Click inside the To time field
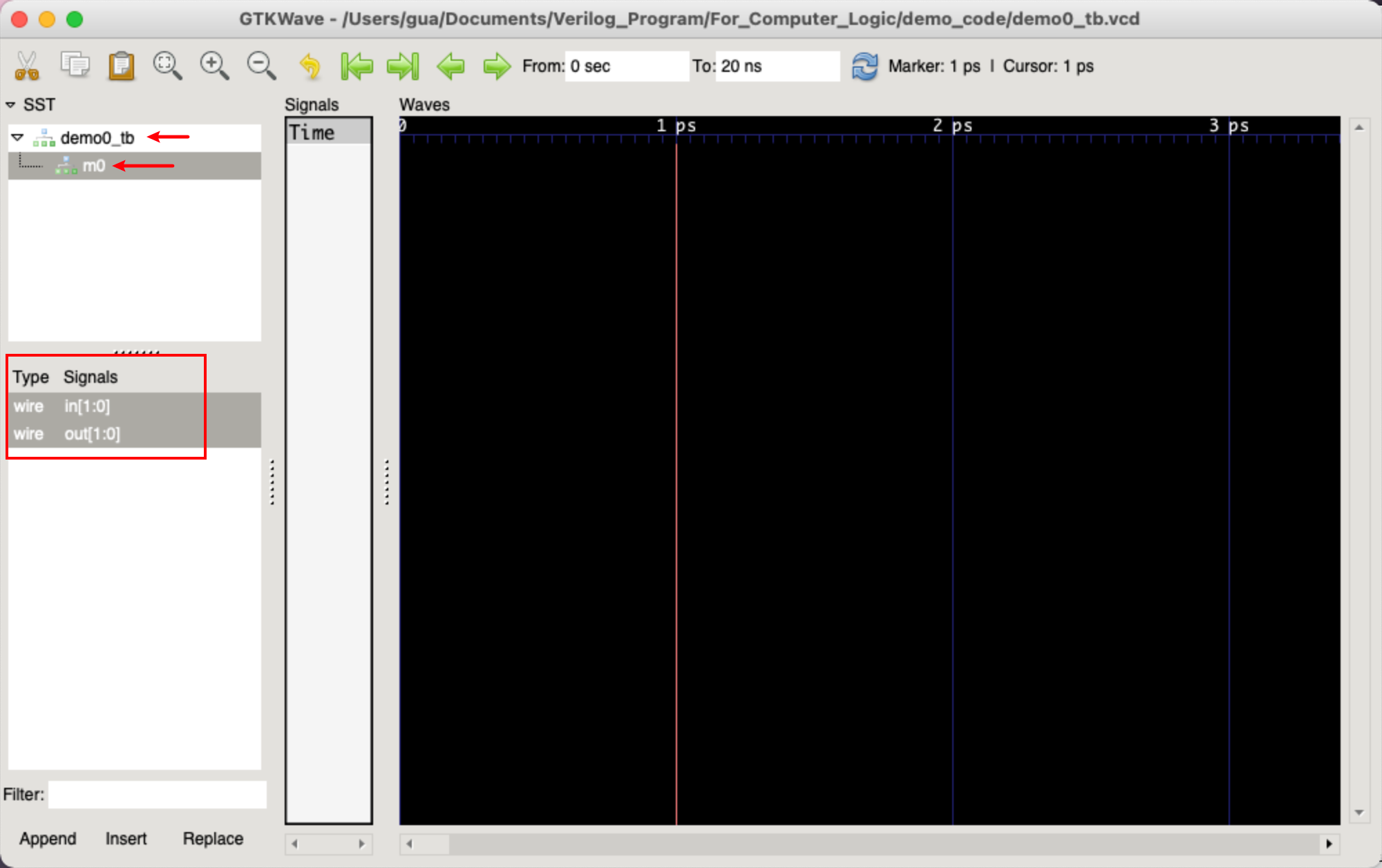Screen dimensions: 1382x868 [777, 66]
